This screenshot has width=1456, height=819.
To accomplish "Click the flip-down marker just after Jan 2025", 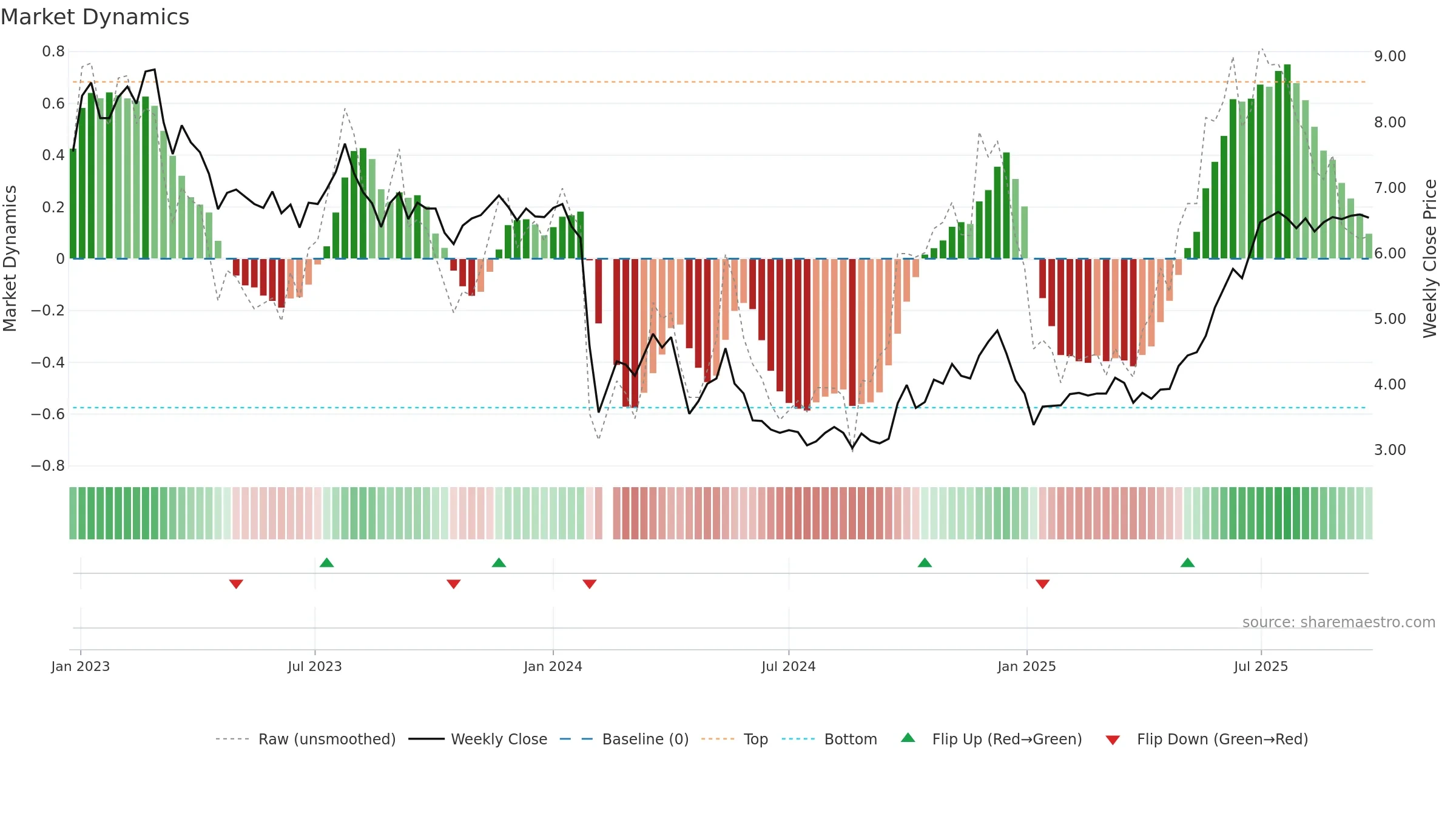I will (x=1042, y=584).
